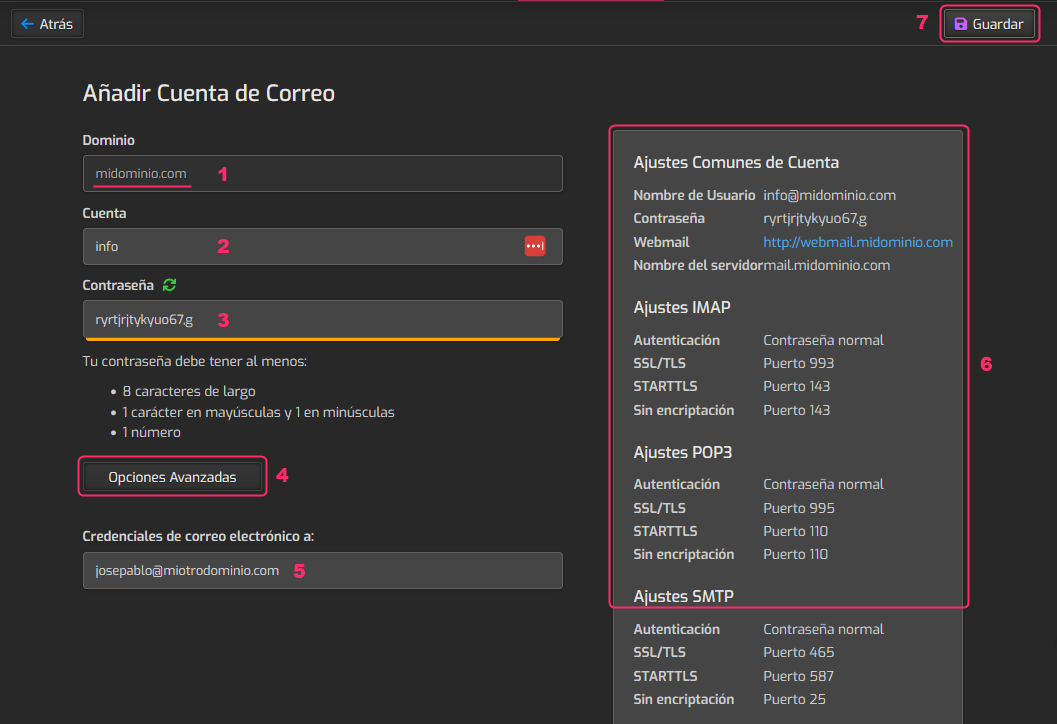1057x724 pixels.
Task: Click the Ajustes POP3 heading
Action: 683,452
